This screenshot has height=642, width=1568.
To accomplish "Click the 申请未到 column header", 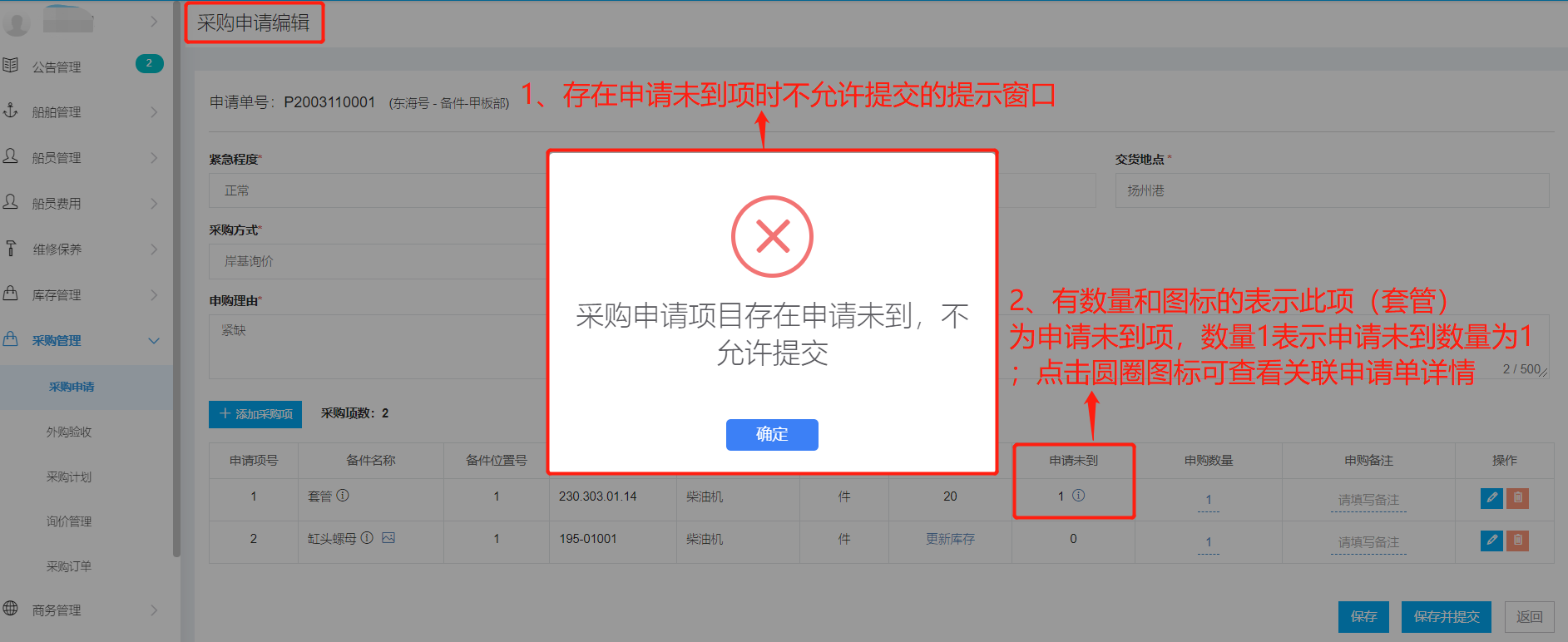I will pyautogui.click(x=1073, y=461).
